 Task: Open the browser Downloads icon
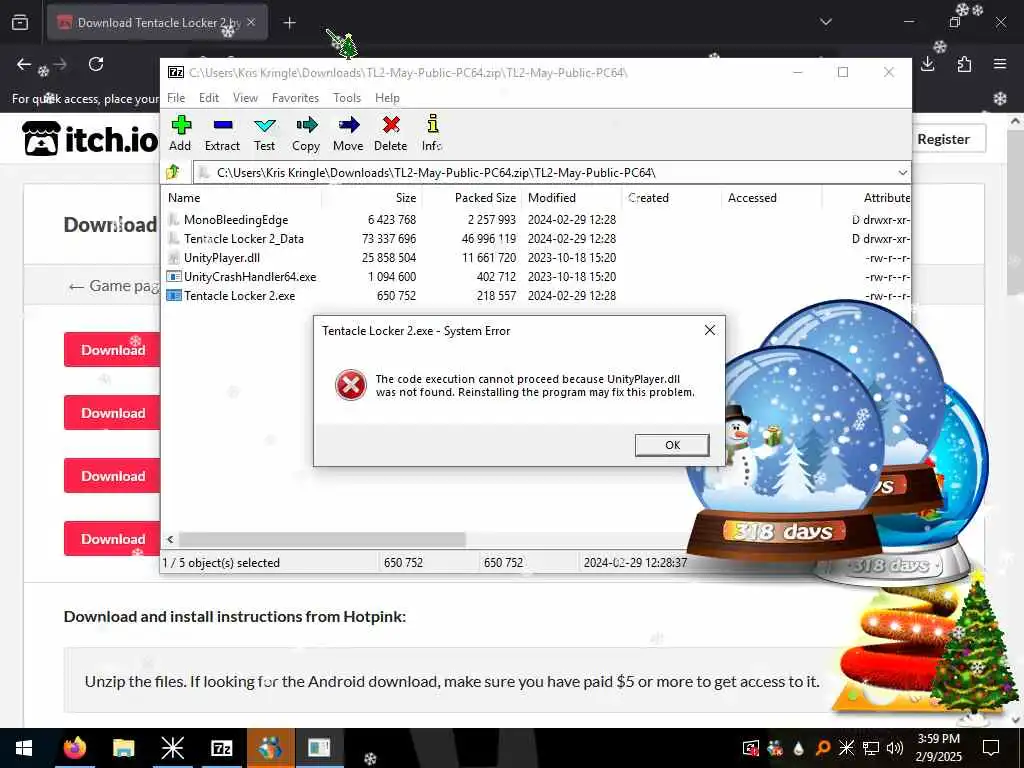tap(927, 64)
